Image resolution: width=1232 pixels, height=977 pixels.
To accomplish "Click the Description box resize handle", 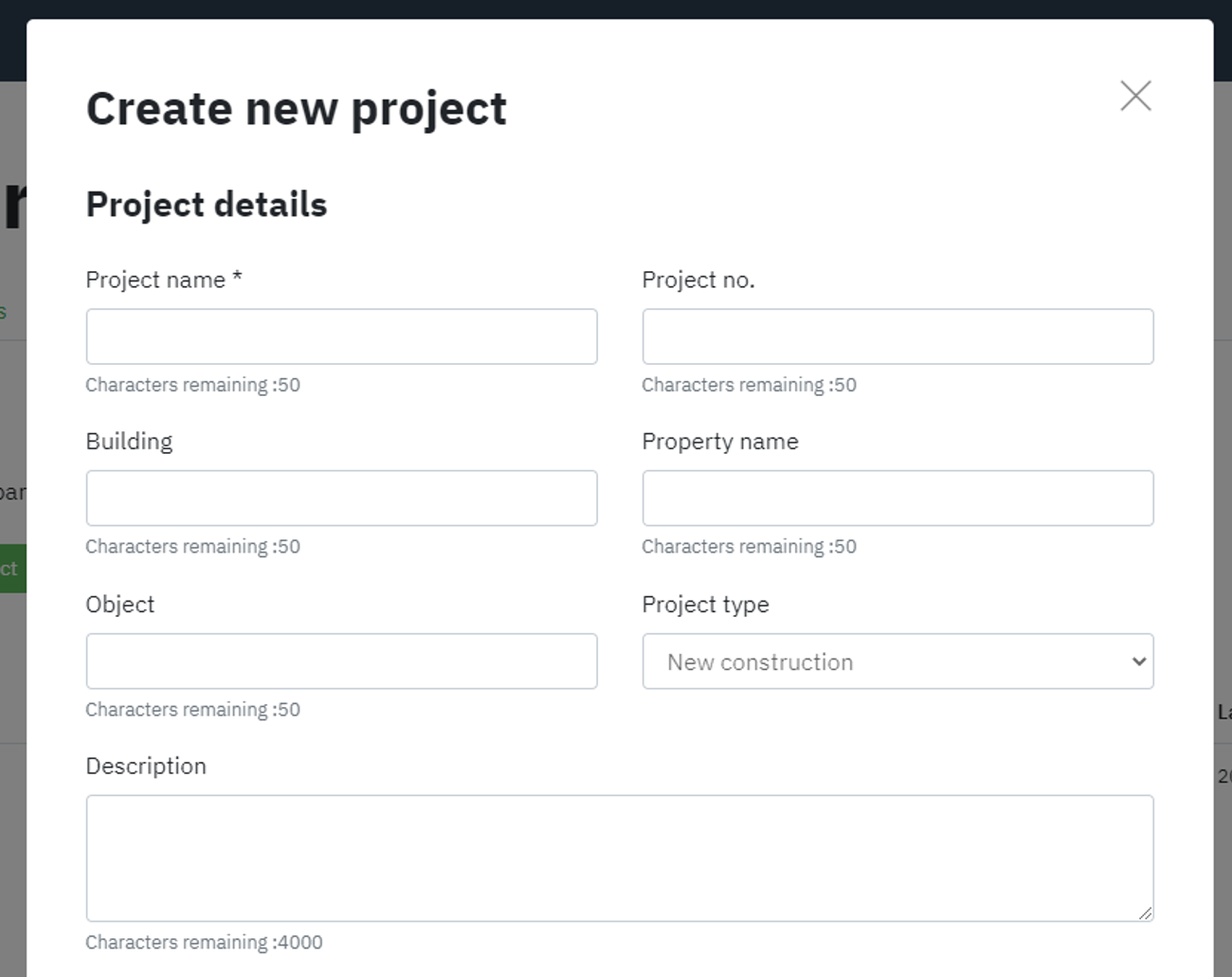I will (x=1145, y=913).
